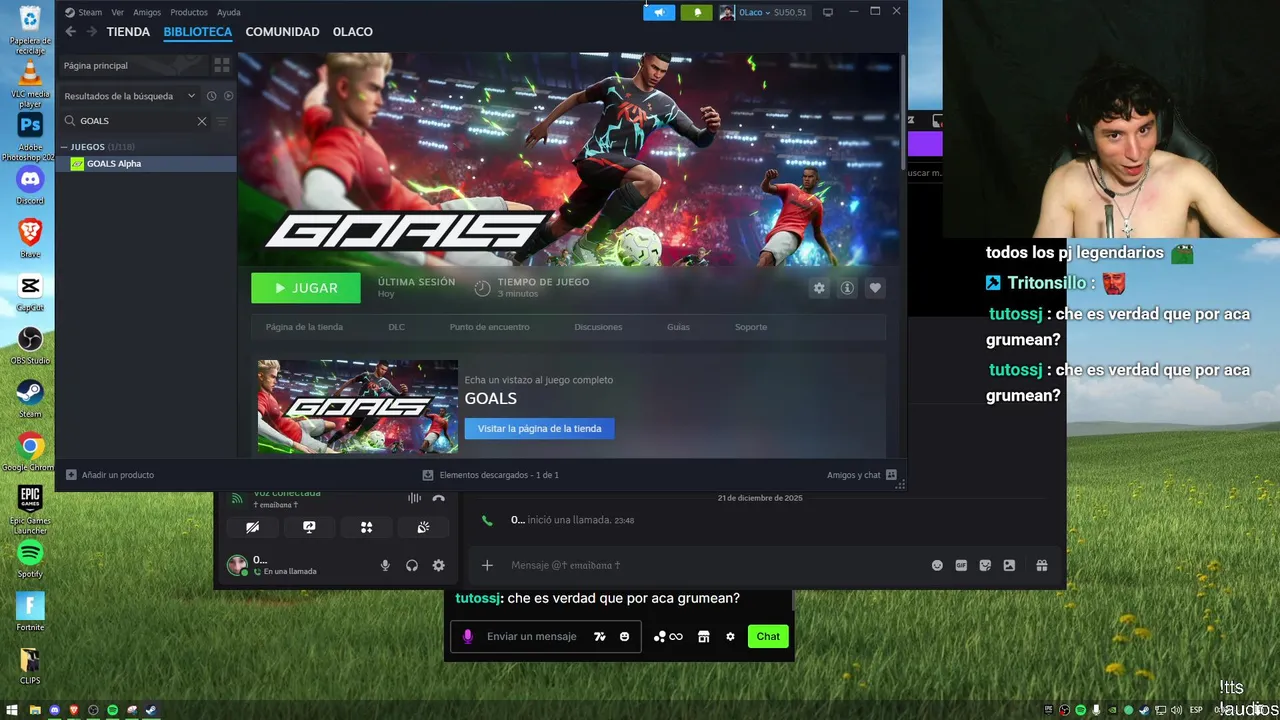Open Kick chat shop icon

pyautogui.click(x=703, y=636)
